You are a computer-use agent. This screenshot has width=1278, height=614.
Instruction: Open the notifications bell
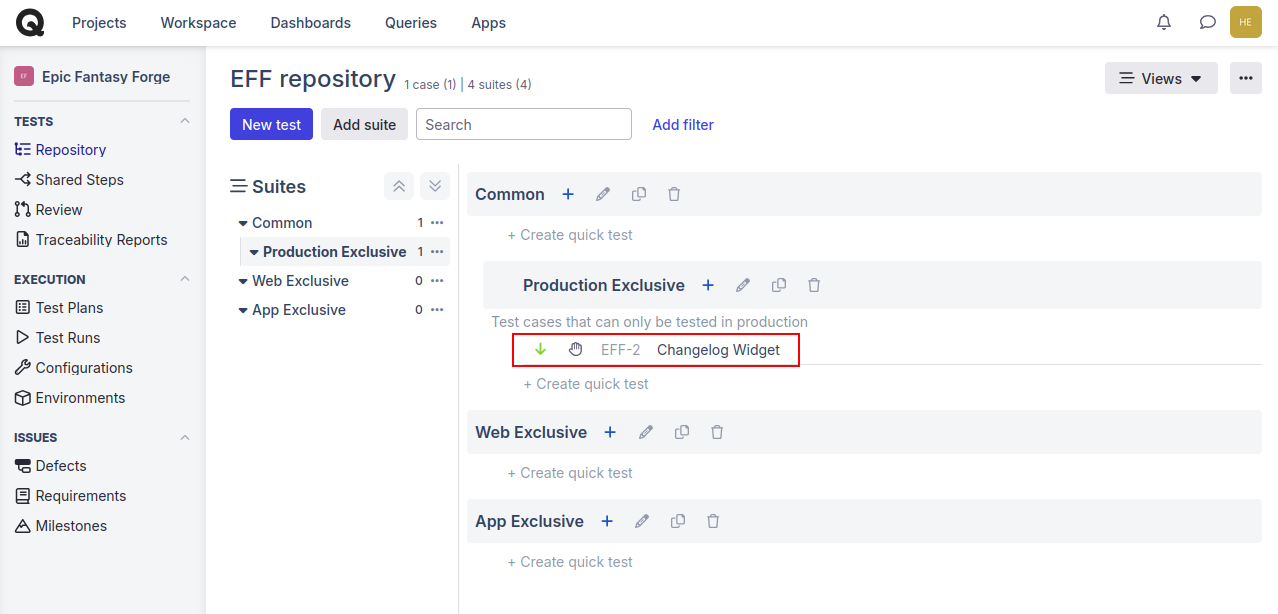click(x=1164, y=22)
